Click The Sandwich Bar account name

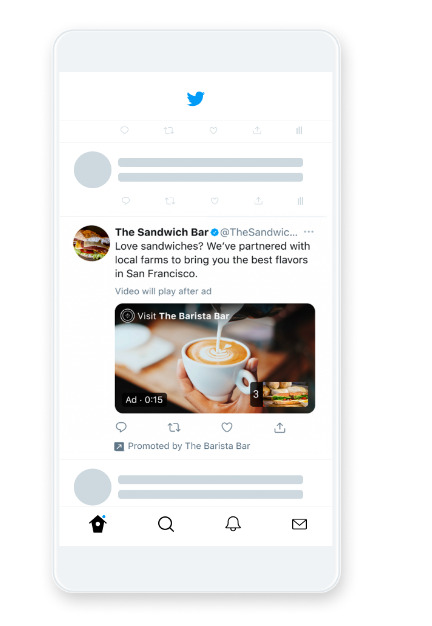tap(162, 232)
